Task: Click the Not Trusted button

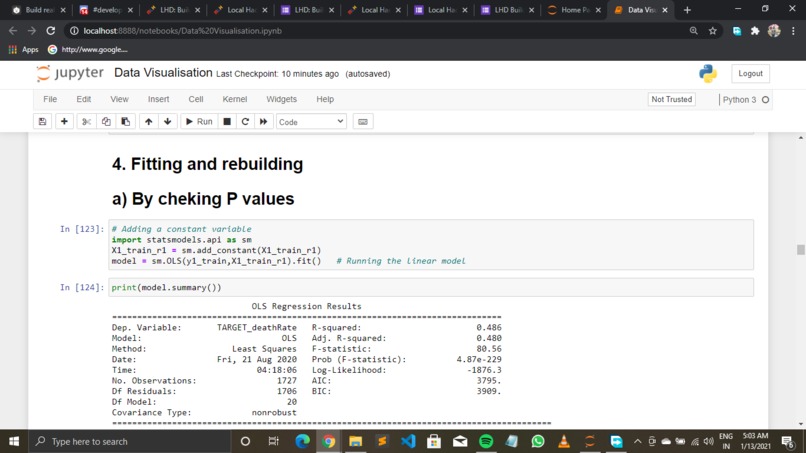Action: [x=671, y=99]
